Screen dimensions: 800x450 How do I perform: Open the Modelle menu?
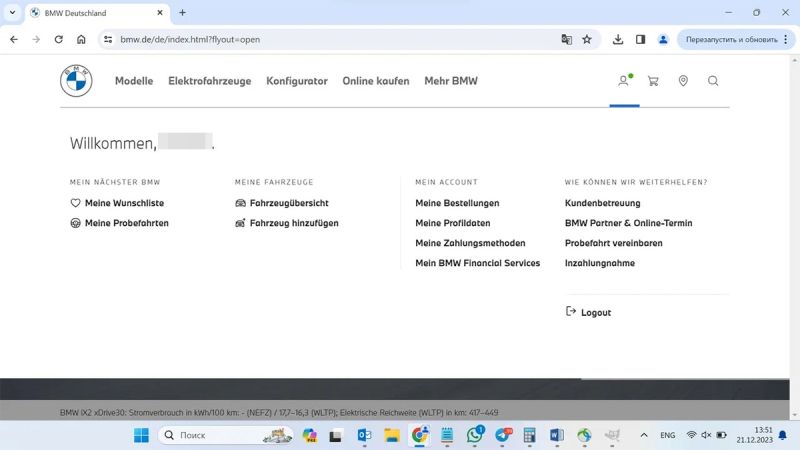click(134, 81)
